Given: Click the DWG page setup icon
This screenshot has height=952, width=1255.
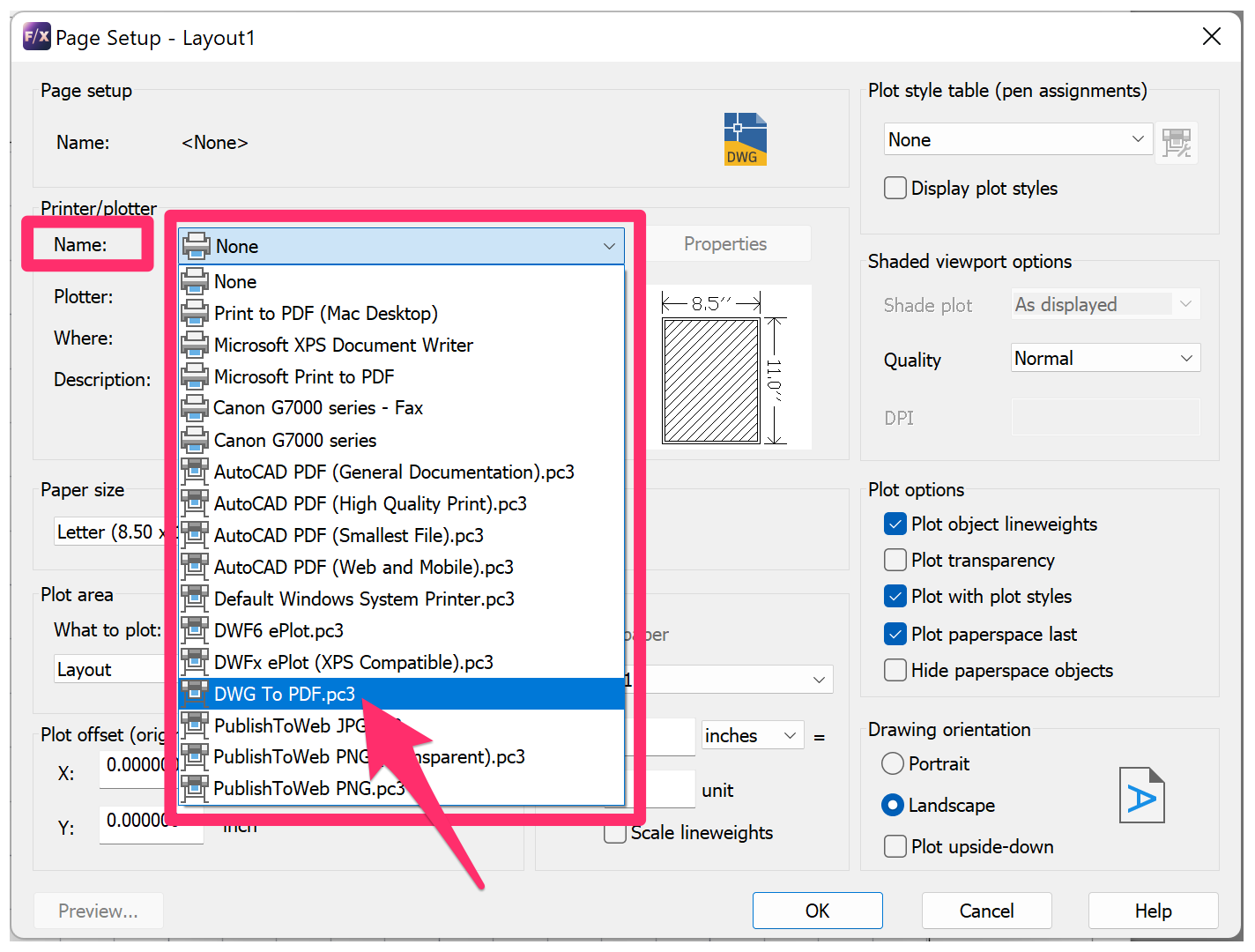Looking at the screenshot, I should click(x=746, y=139).
